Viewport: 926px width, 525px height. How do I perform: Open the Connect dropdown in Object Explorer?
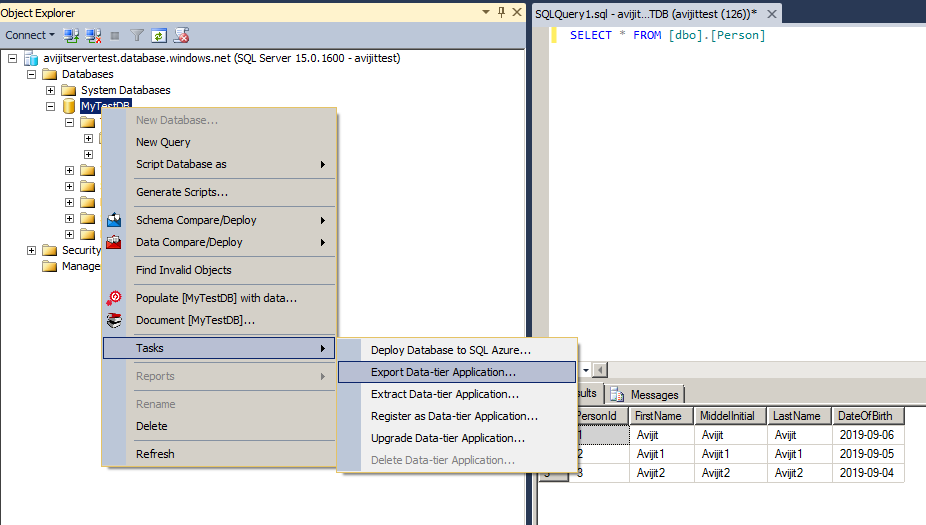(30, 35)
